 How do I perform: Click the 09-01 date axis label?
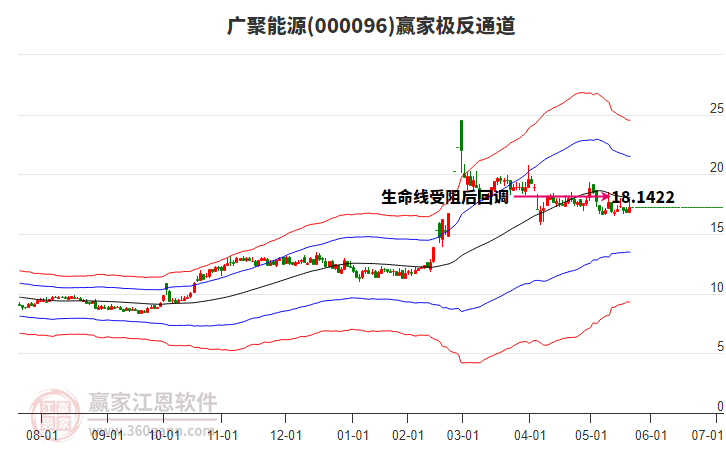(107, 436)
